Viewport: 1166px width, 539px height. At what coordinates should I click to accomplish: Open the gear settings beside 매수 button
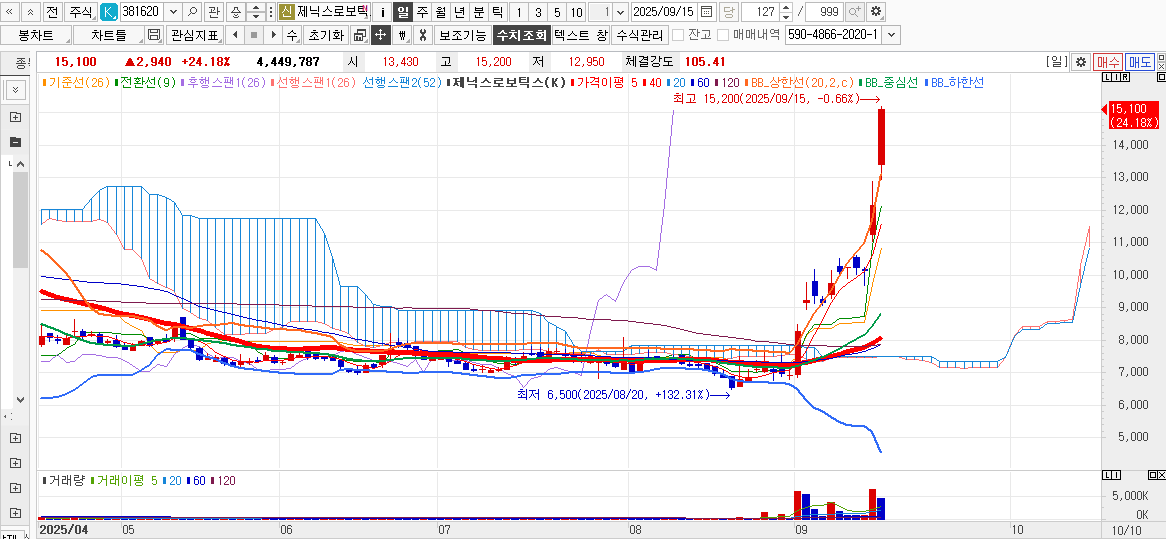click(x=1080, y=62)
